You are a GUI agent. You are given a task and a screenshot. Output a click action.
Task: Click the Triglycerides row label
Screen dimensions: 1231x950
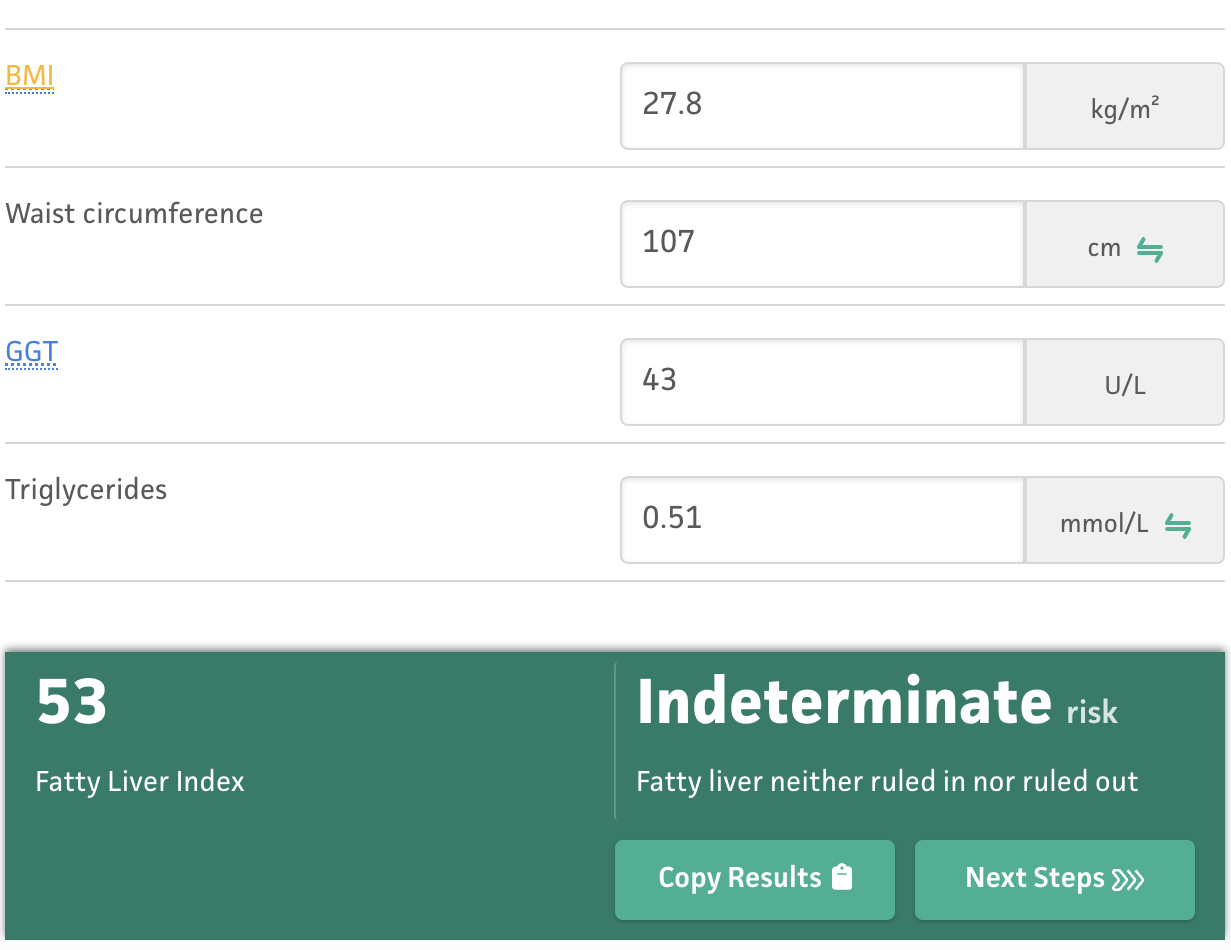(x=86, y=490)
